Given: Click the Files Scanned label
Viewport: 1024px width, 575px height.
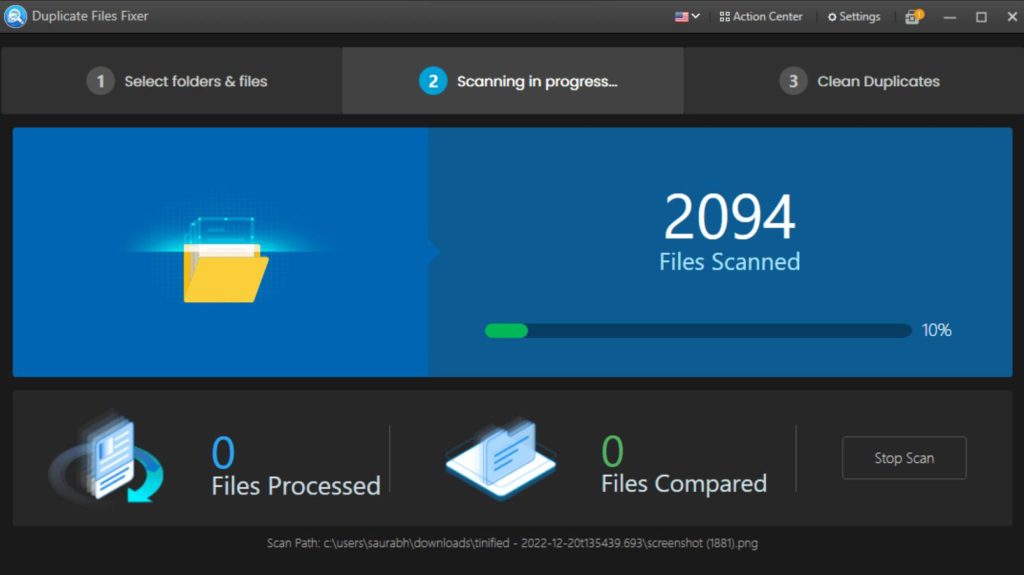Looking at the screenshot, I should [x=729, y=262].
